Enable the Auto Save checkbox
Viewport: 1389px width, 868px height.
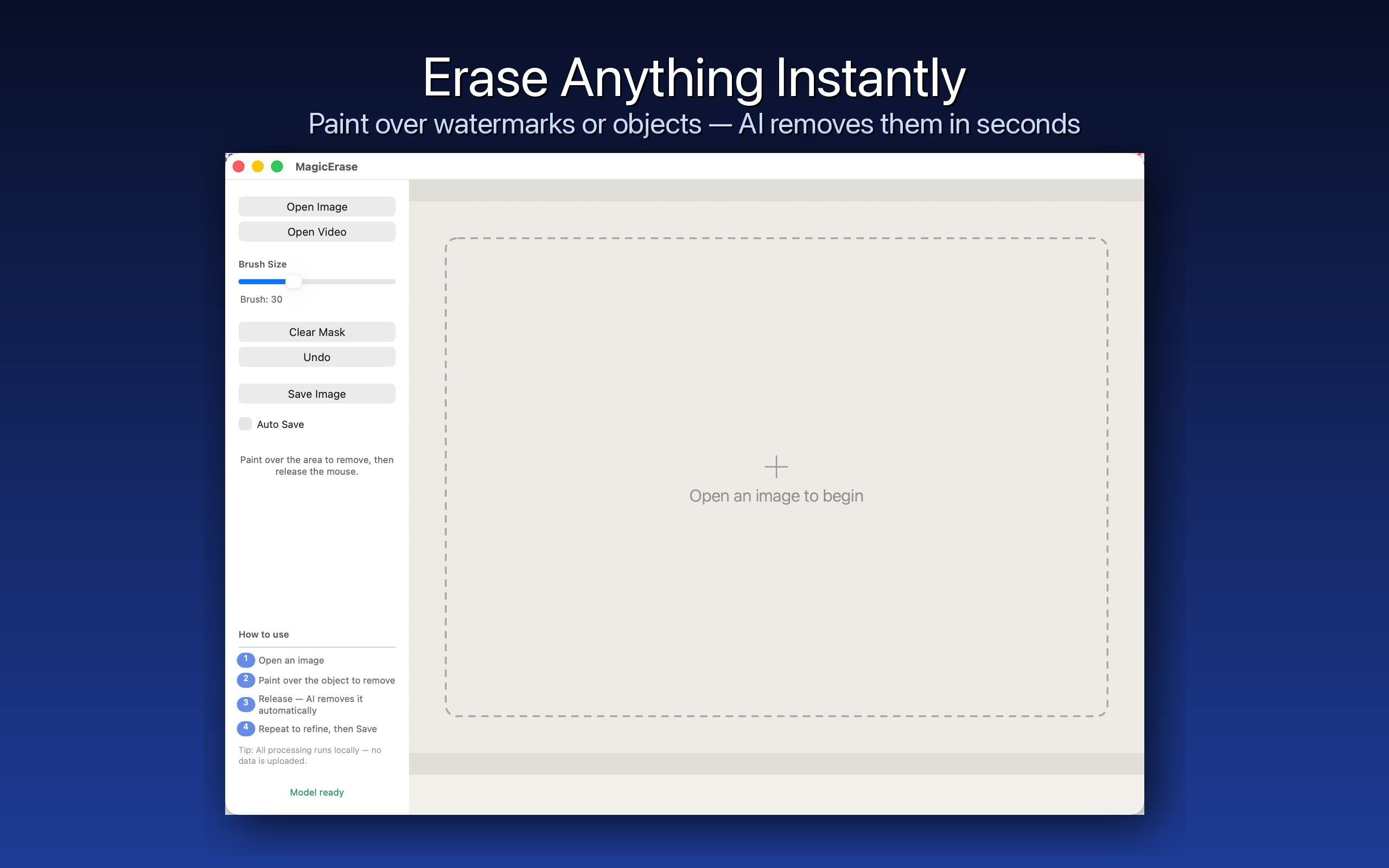pos(245,424)
